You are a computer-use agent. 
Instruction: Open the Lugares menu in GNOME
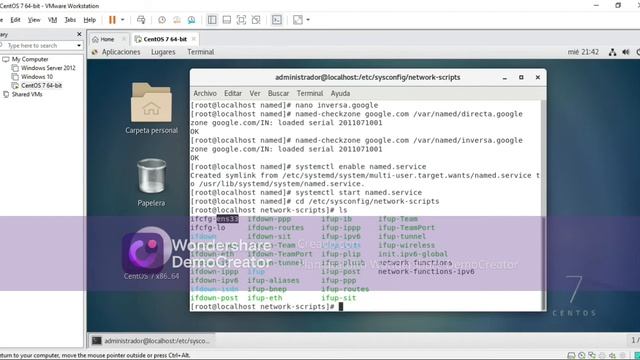pyautogui.click(x=163, y=52)
